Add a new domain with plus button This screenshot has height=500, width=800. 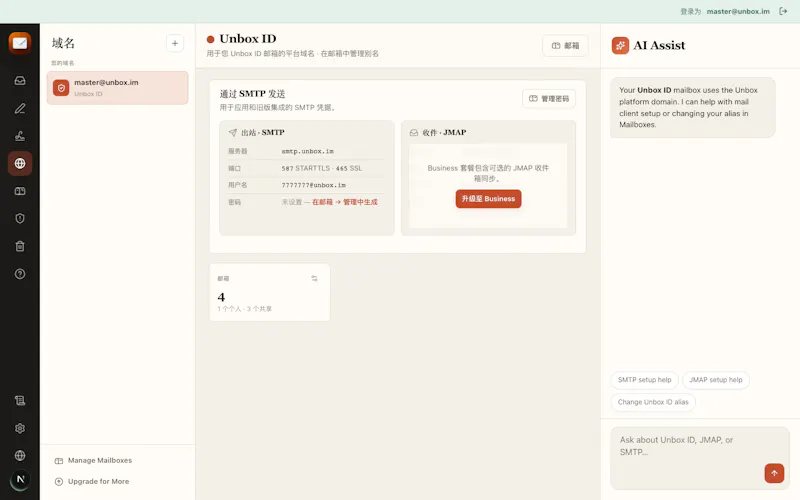175,43
